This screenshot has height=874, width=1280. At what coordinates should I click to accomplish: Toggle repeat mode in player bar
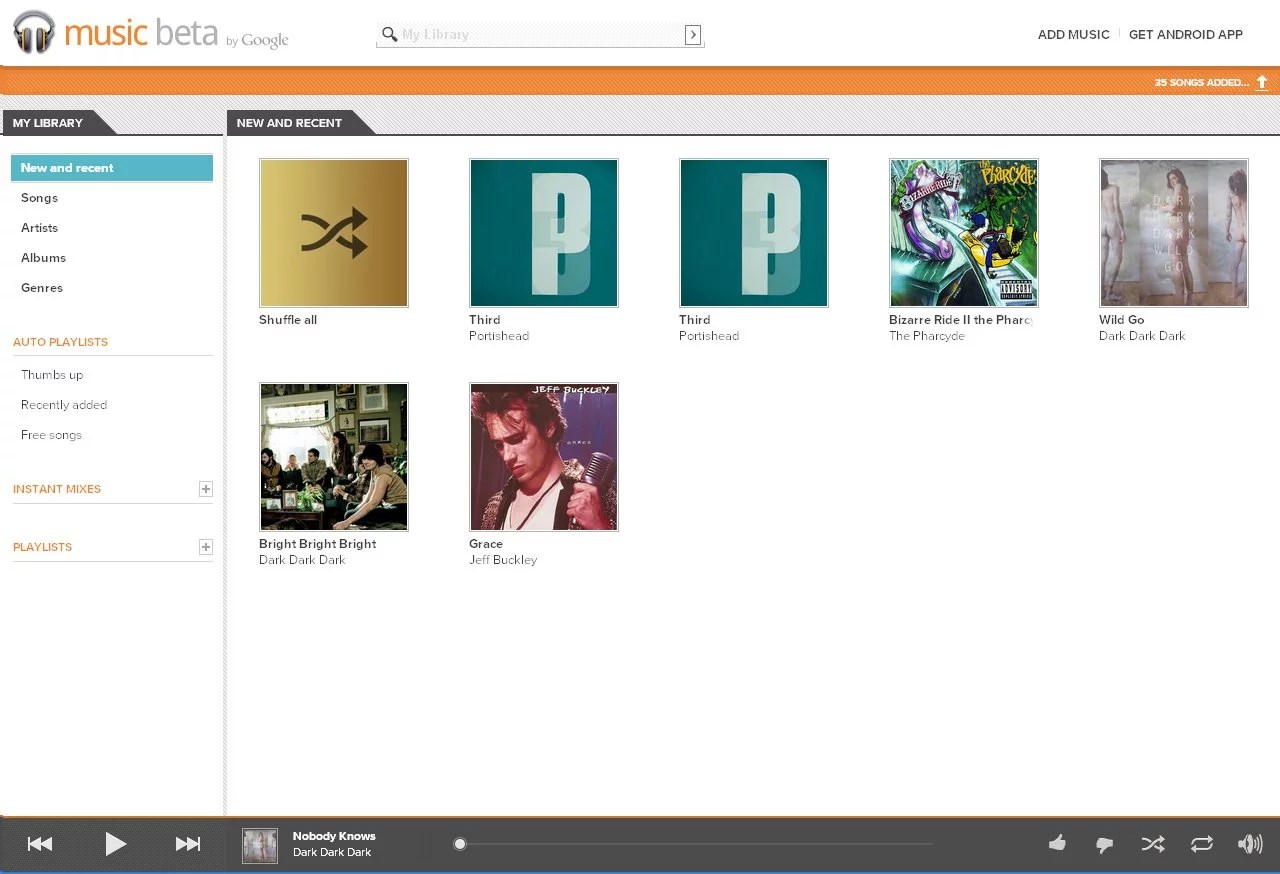tap(1201, 844)
